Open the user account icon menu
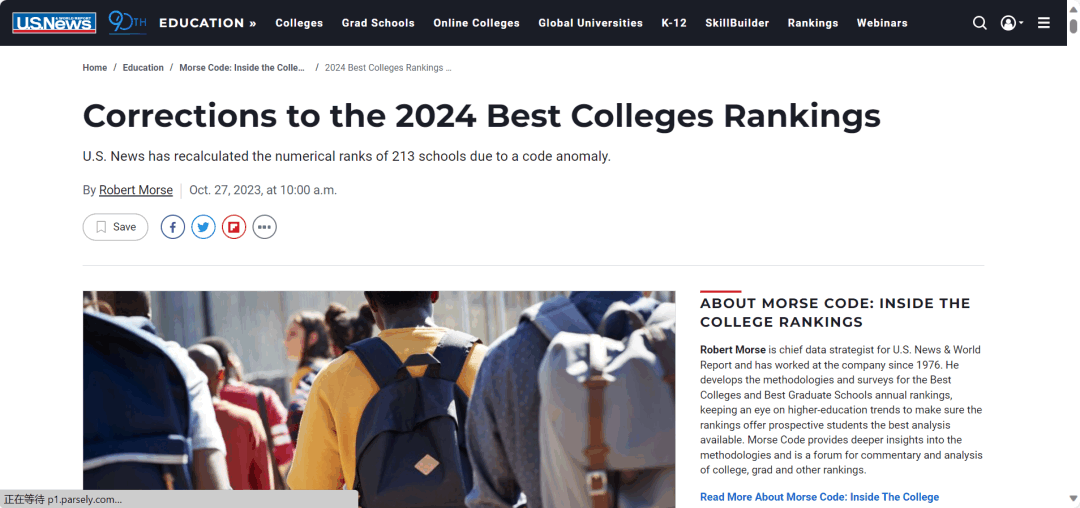 [1009, 23]
